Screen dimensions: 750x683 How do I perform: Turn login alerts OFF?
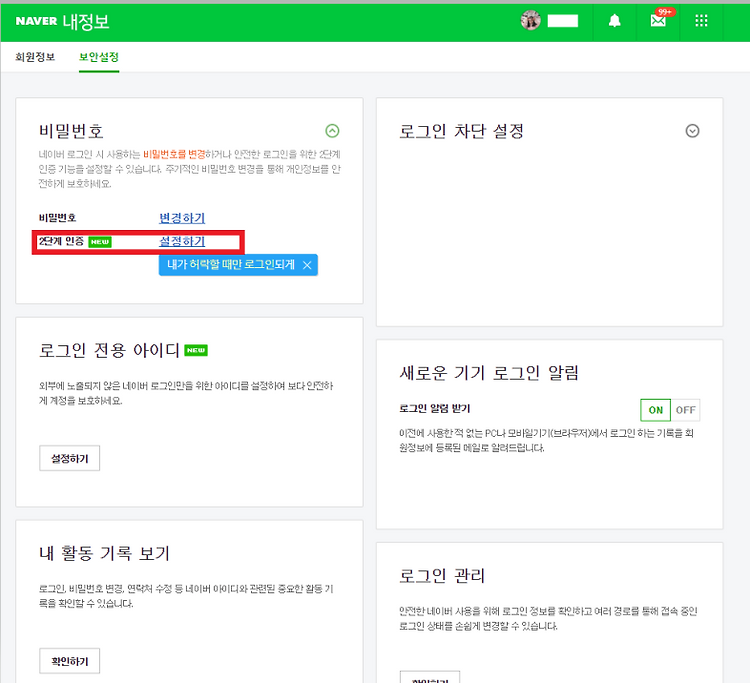pos(685,410)
